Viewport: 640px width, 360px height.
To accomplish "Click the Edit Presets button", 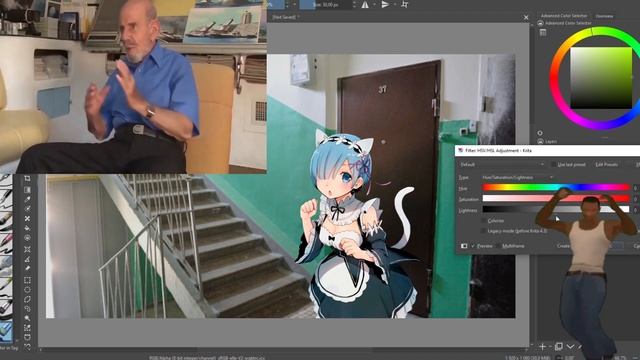I will 606,164.
